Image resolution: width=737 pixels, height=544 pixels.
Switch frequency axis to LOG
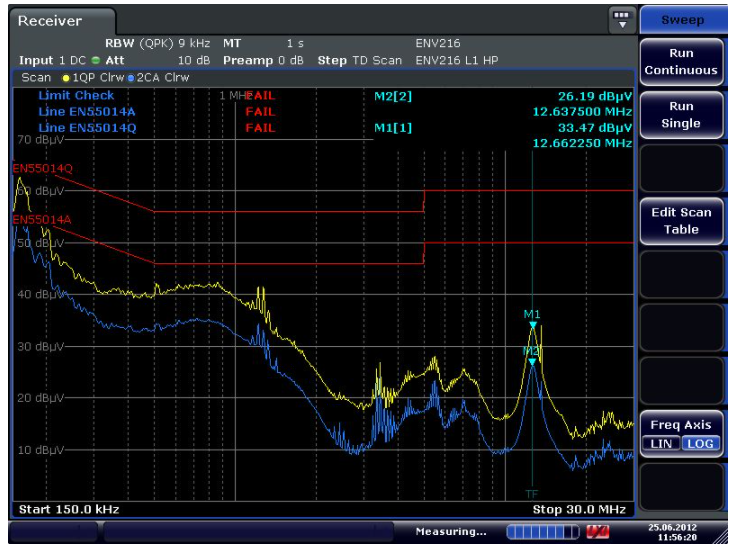pyautogui.click(x=700, y=443)
